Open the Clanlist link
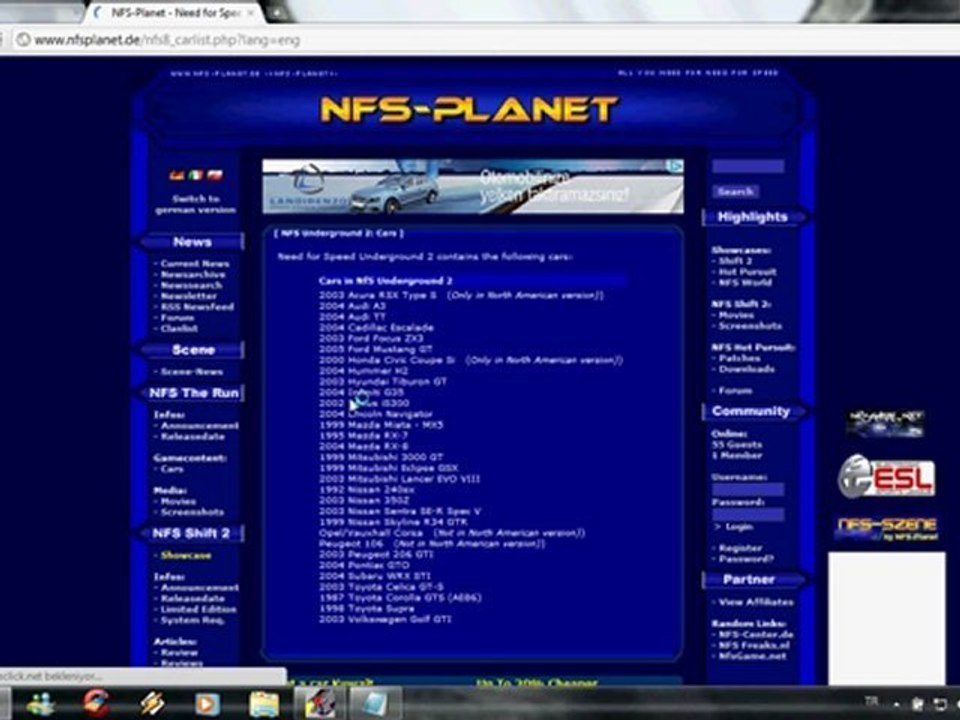 point(179,329)
